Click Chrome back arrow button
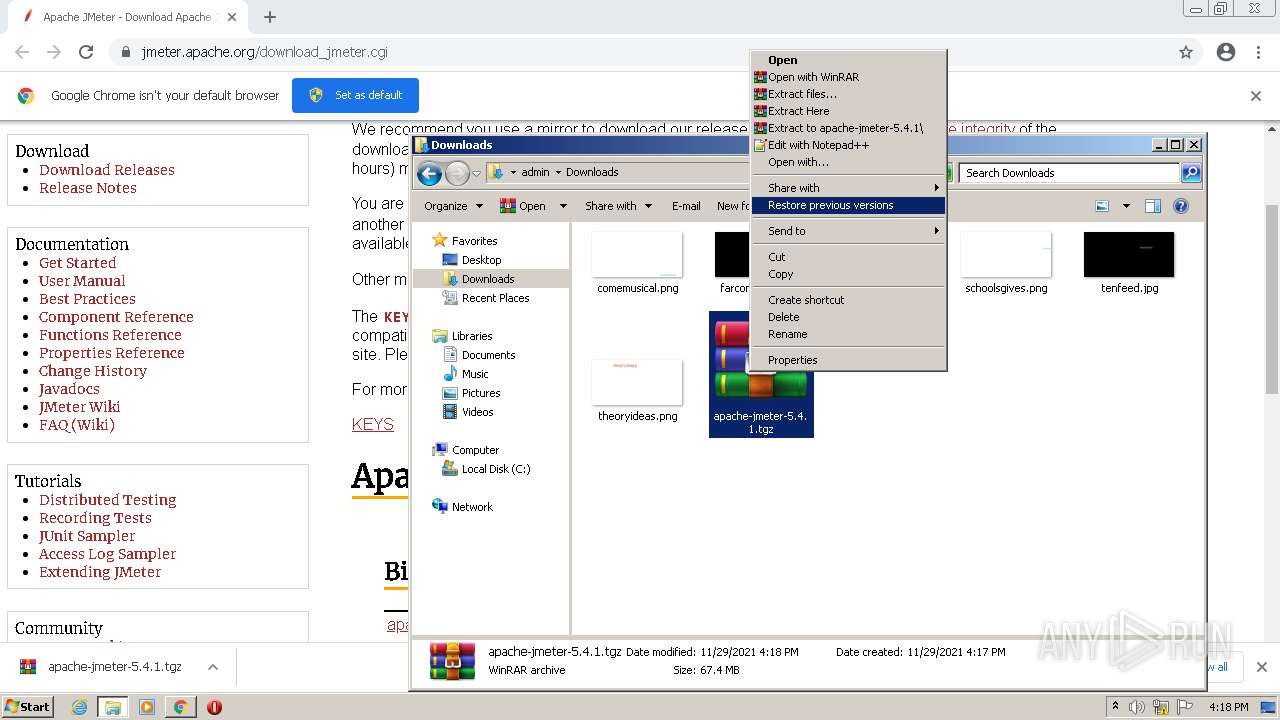The width and height of the screenshot is (1280, 720). pyautogui.click(x=22, y=52)
